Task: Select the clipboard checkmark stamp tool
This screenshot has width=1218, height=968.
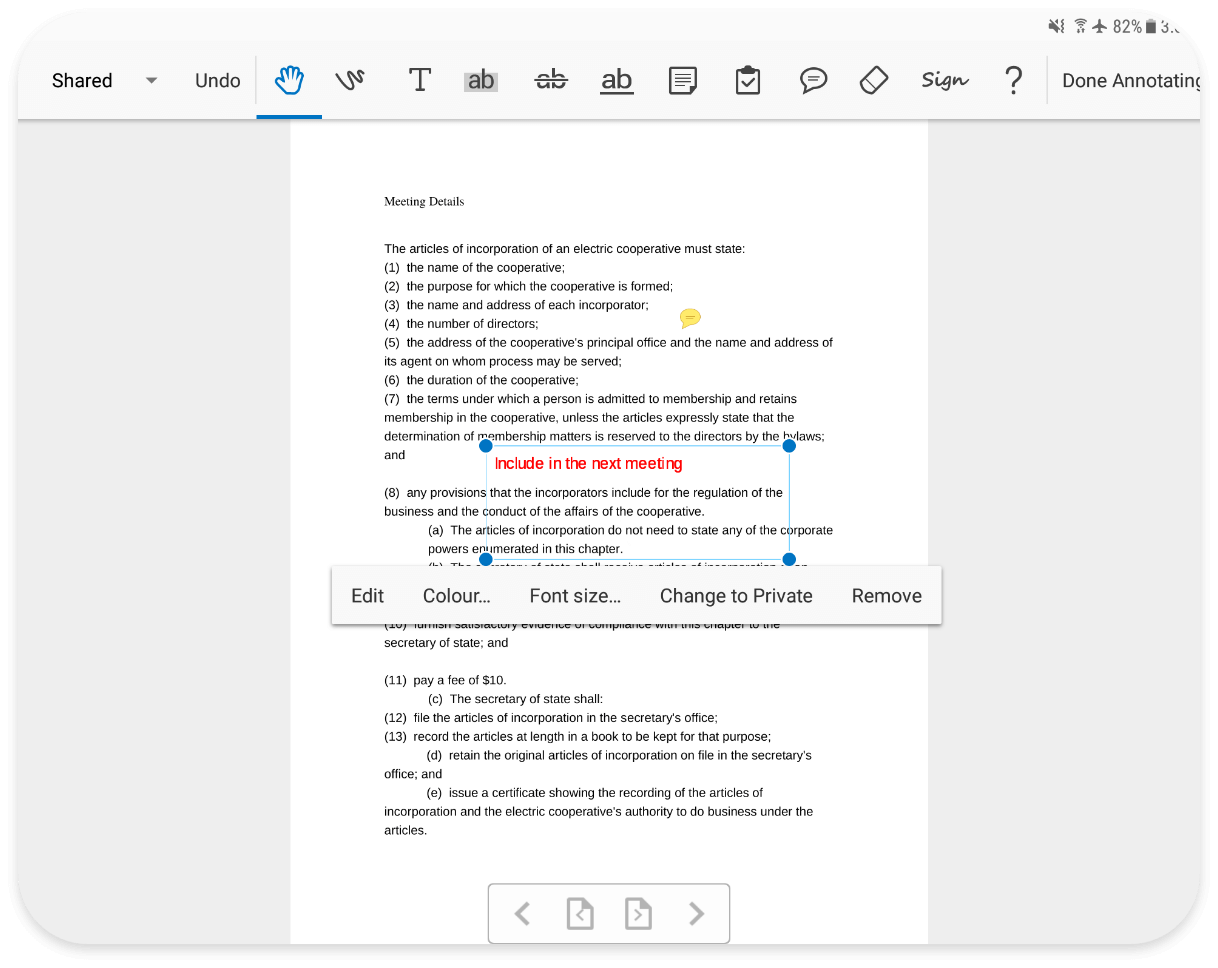Action: click(x=747, y=80)
